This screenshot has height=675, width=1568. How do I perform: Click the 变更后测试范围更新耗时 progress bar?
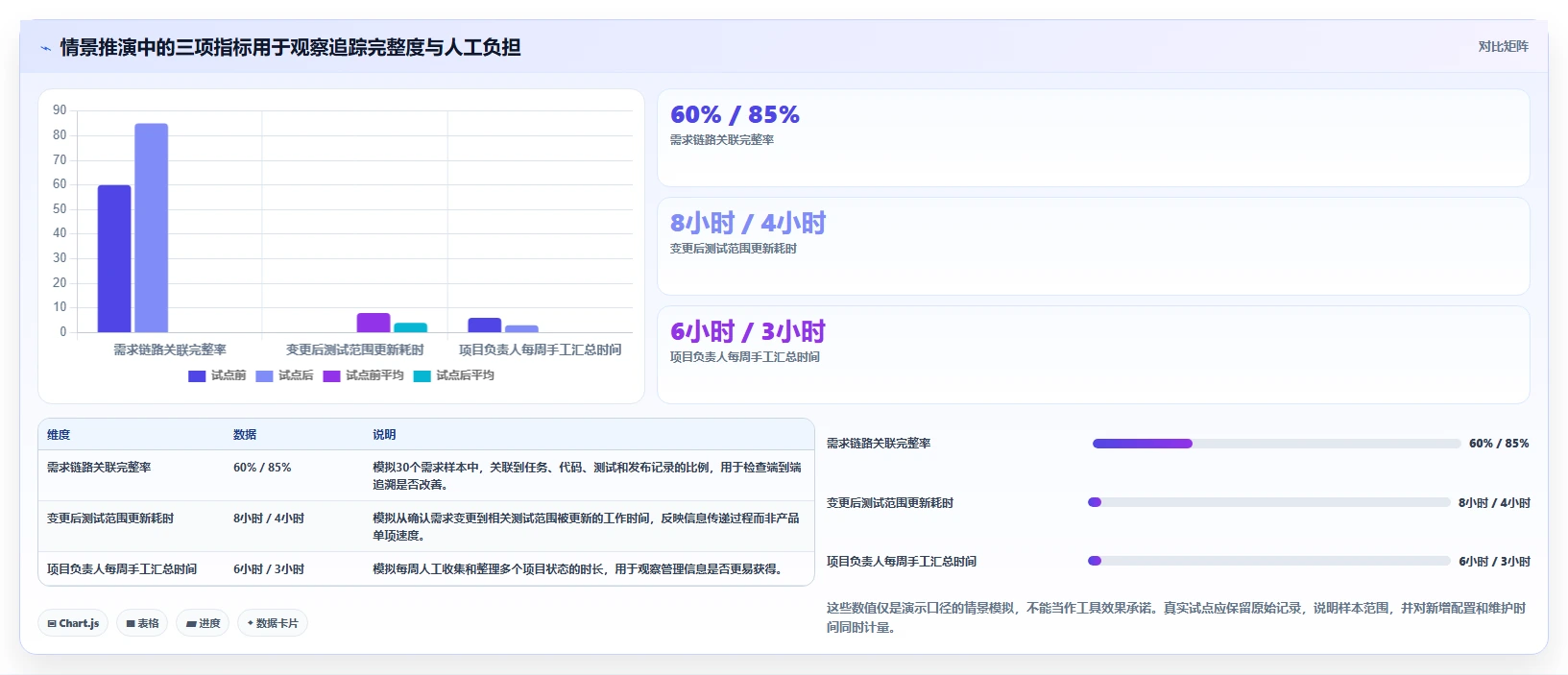click(1269, 502)
